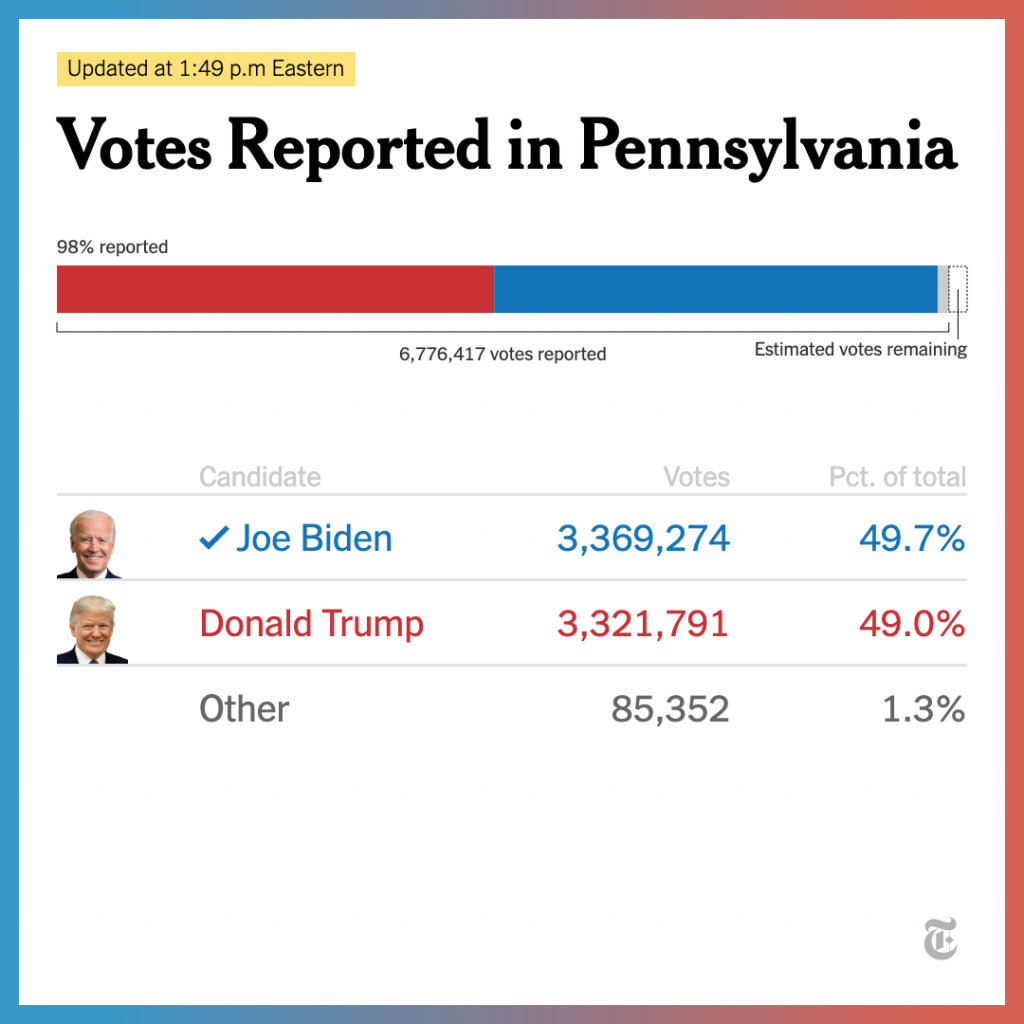1024x1024 pixels.
Task: Click the '98% reported' label
Action: click(112, 247)
